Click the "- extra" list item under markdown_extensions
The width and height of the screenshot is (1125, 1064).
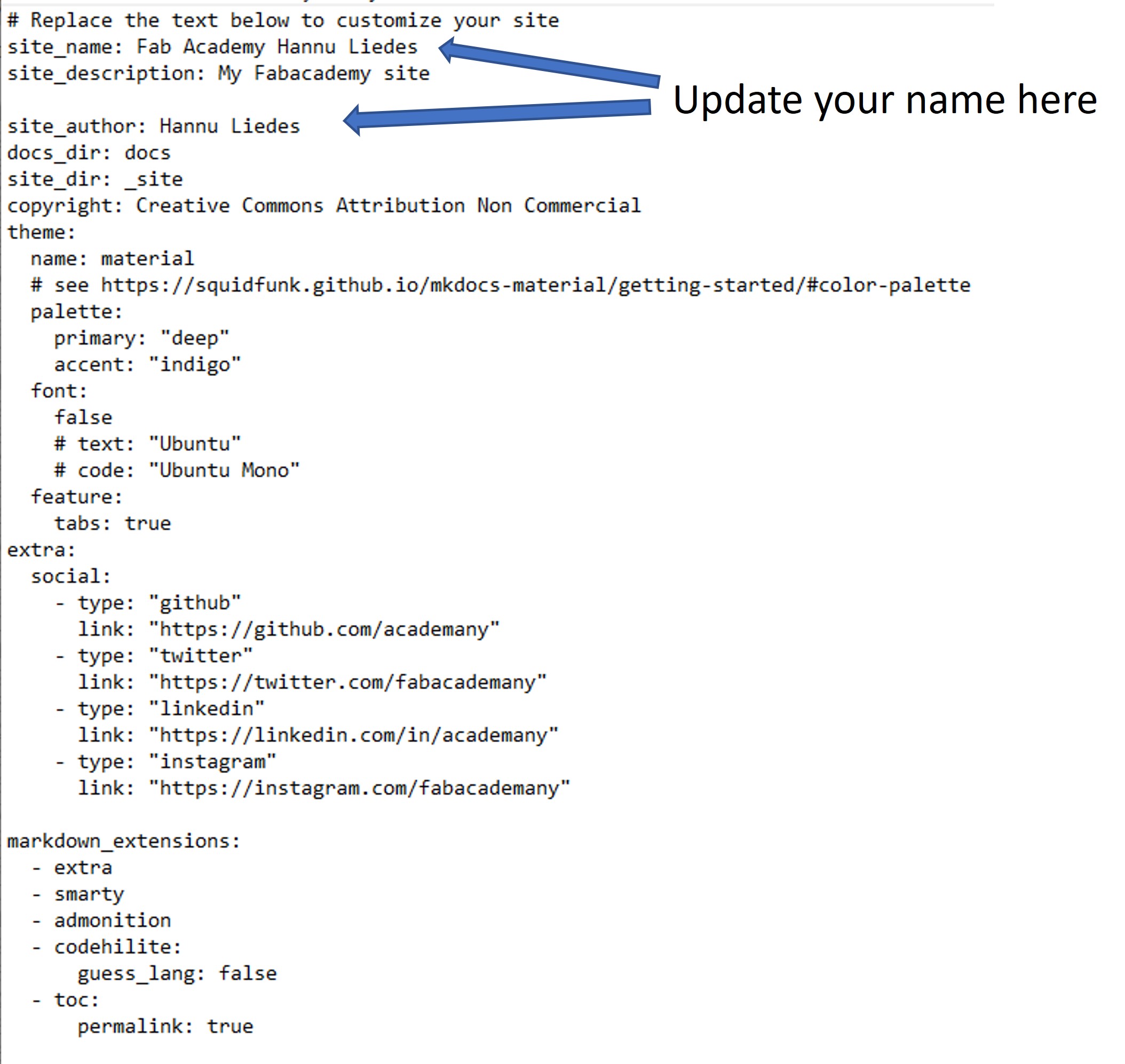click(72, 868)
